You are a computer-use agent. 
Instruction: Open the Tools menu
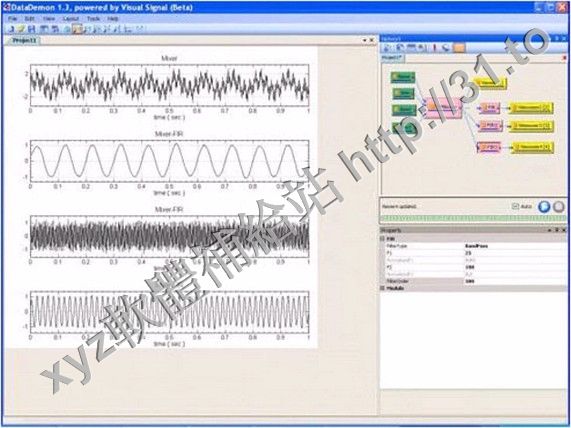click(x=93, y=18)
